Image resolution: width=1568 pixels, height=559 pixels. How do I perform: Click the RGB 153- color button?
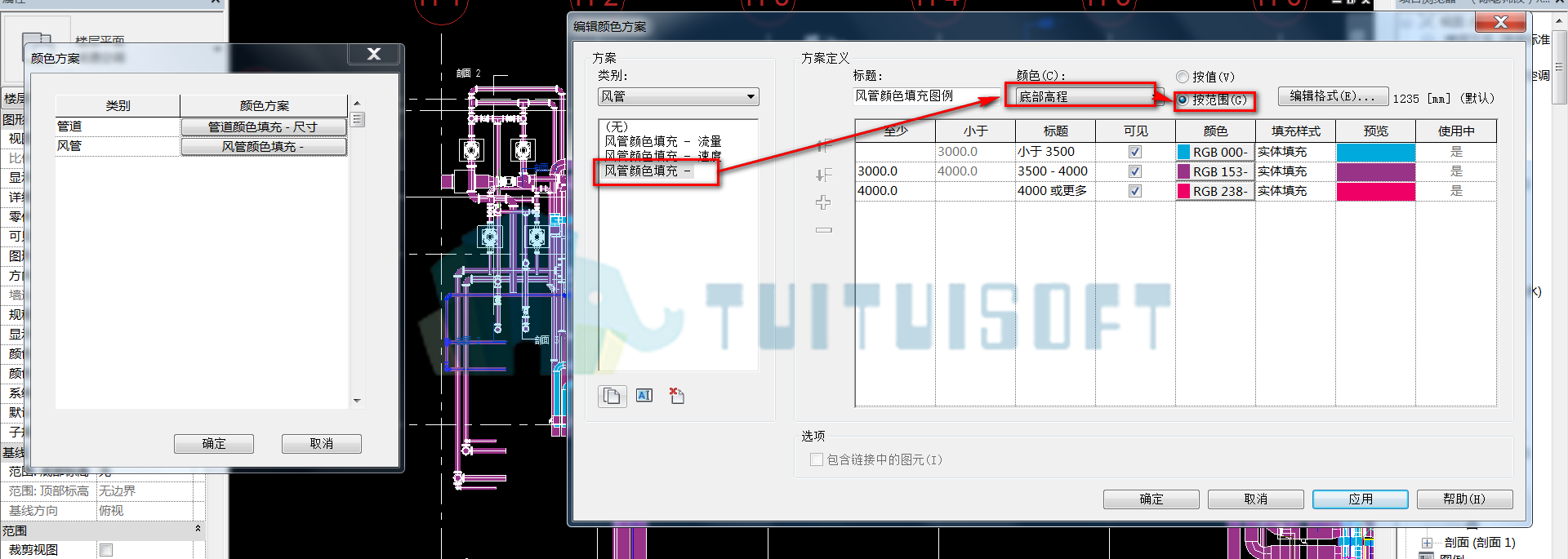(1214, 171)
